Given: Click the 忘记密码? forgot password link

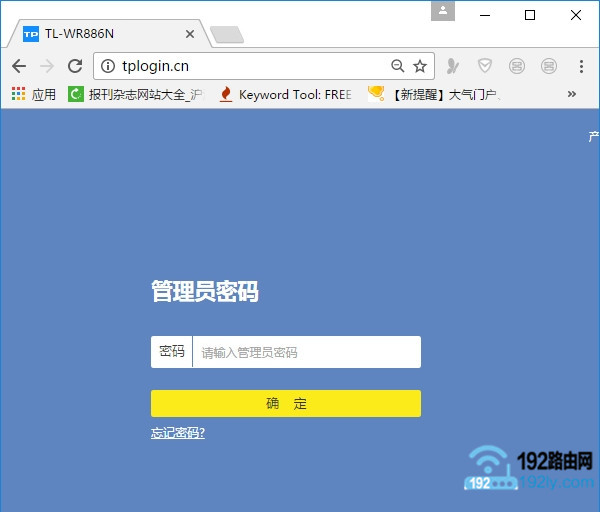Looking at the screenshot, I should tap(178, 433).
